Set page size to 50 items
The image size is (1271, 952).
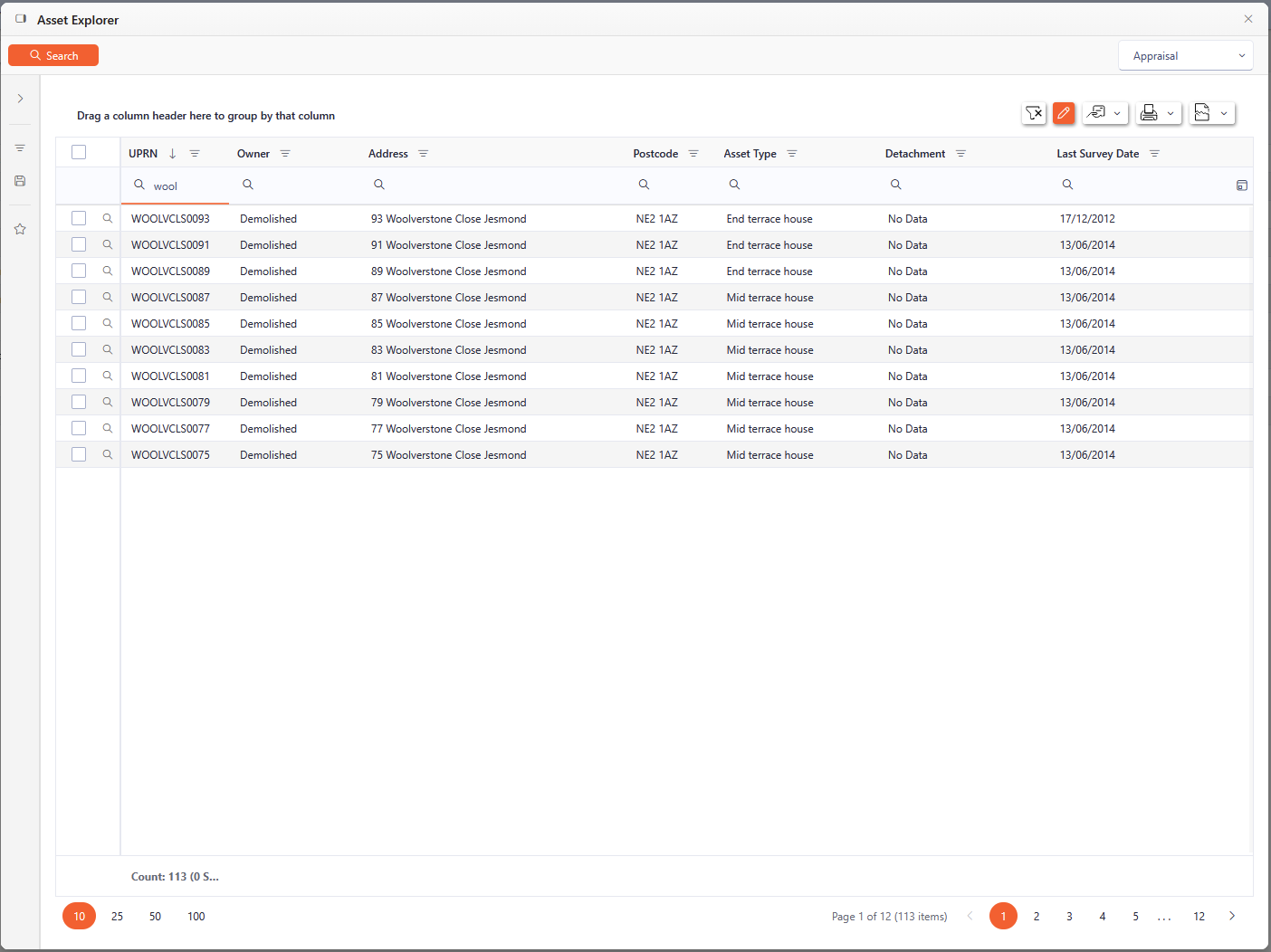tap(155, 917)
